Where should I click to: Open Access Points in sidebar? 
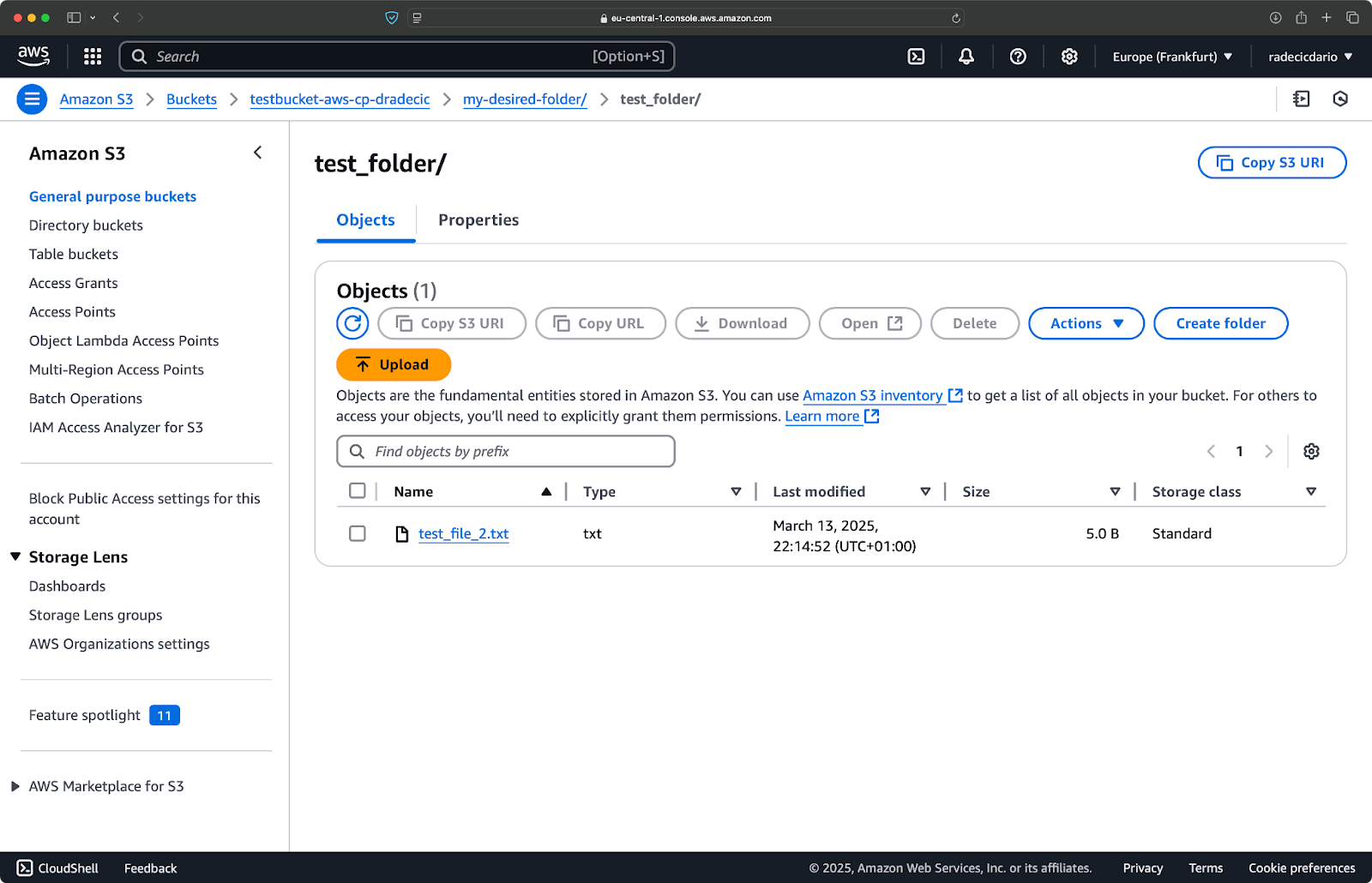point(72,312)
